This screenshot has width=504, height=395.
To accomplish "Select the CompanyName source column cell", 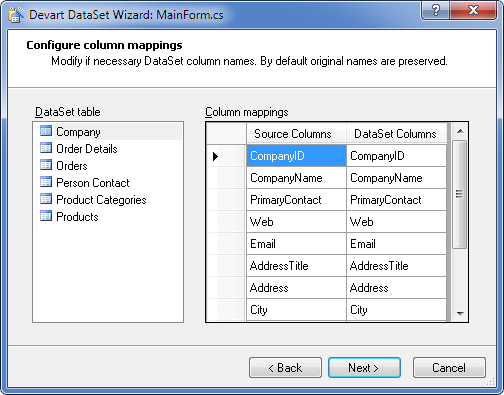I will point(296,178).
